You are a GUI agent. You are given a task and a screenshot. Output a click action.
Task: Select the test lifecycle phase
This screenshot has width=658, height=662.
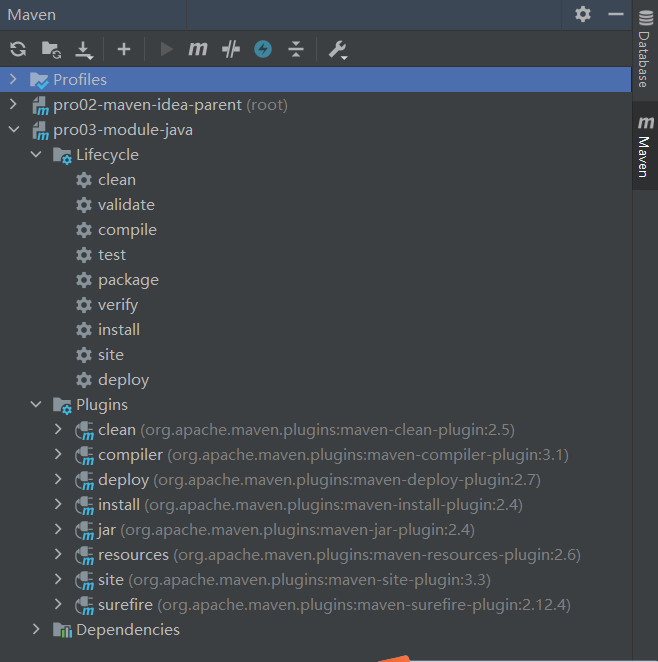click(112, 255)
